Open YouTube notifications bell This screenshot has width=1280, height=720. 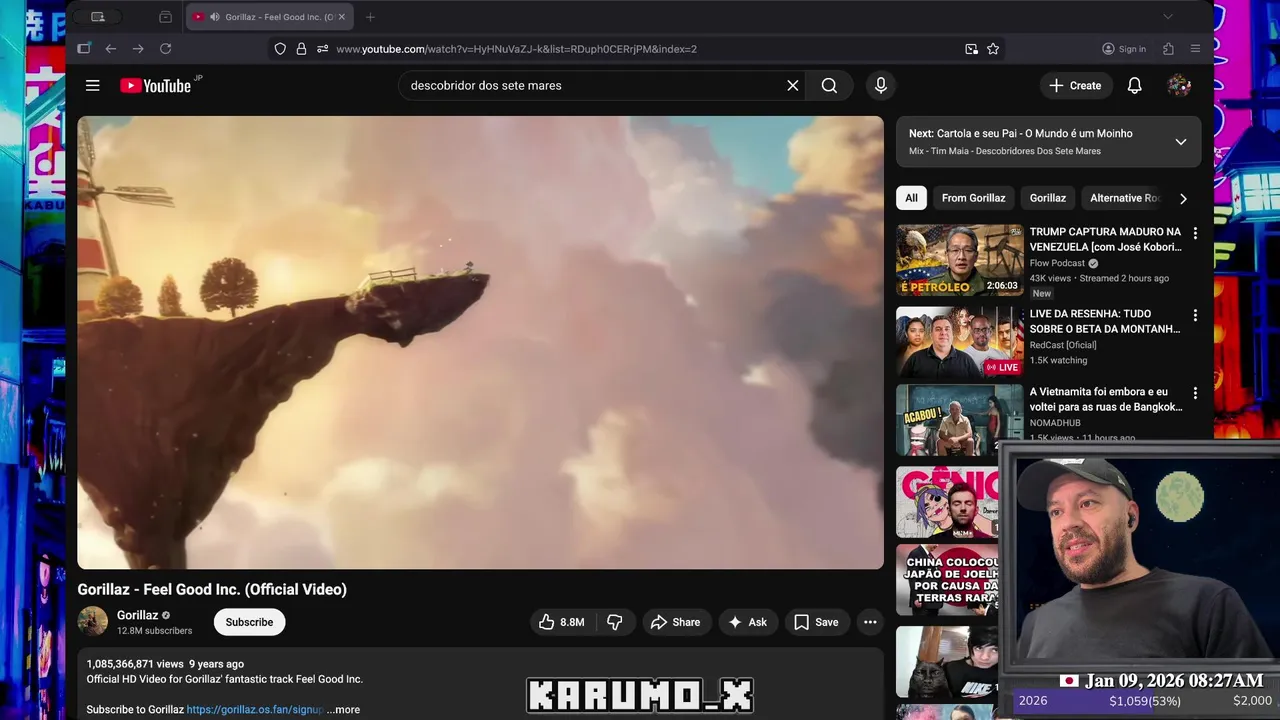point(1134,86)
